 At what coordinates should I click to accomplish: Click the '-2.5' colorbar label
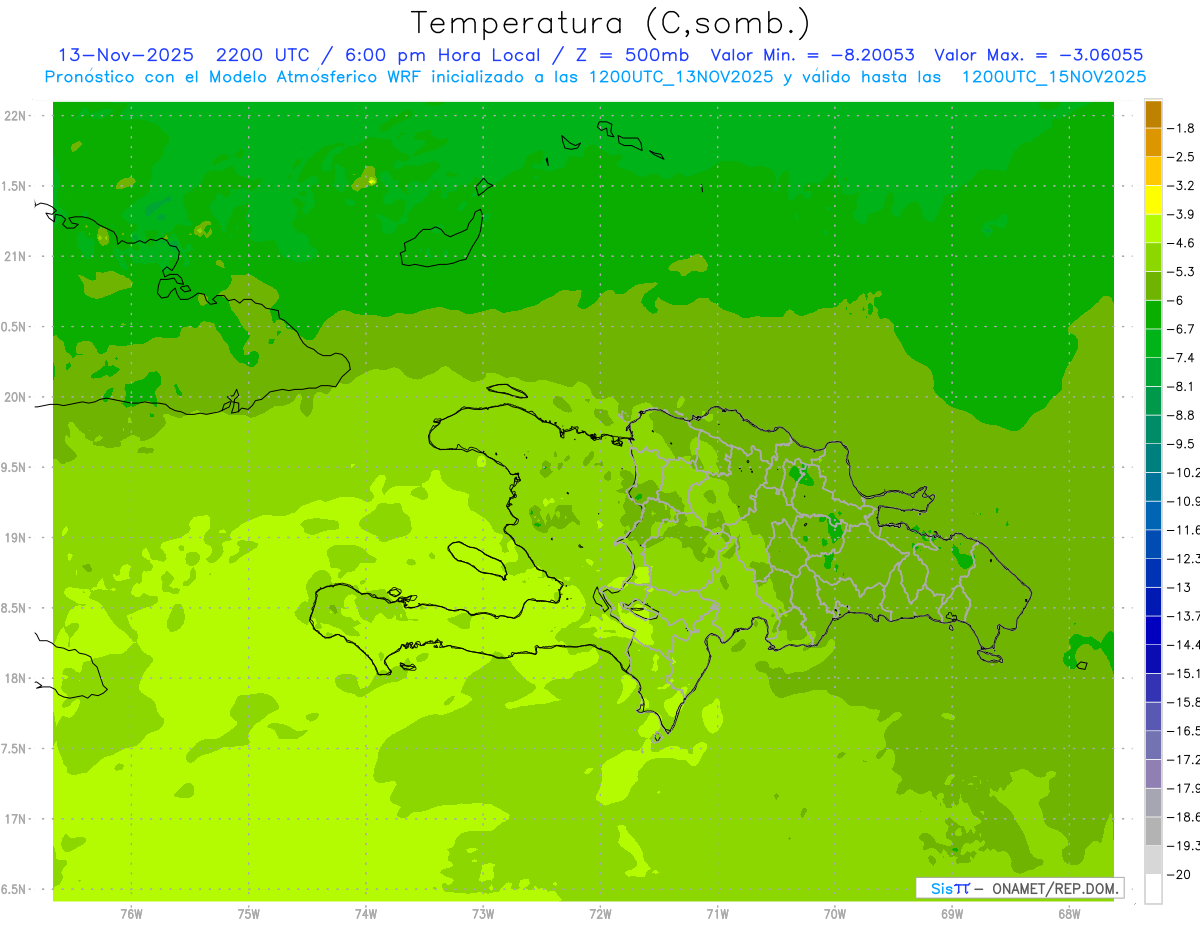tap(1181, 157)
